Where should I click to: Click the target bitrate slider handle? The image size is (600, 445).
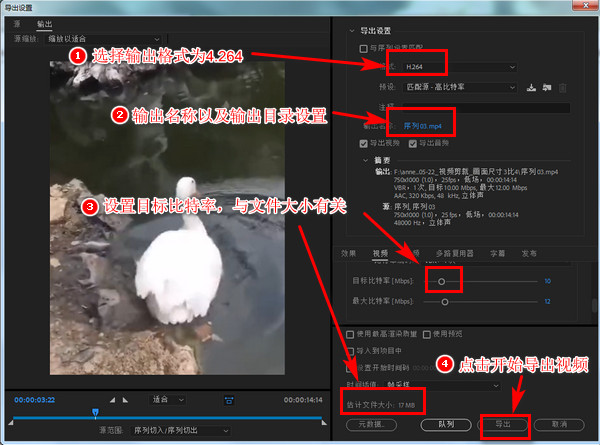click(x=441, y=282)
